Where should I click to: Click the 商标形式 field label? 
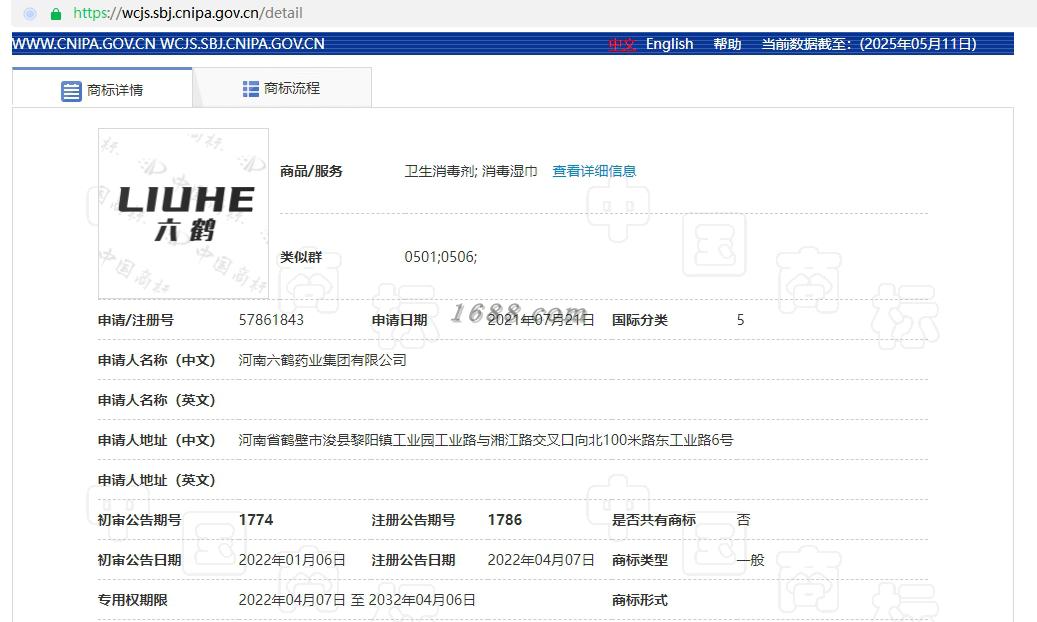click(640, 600)
